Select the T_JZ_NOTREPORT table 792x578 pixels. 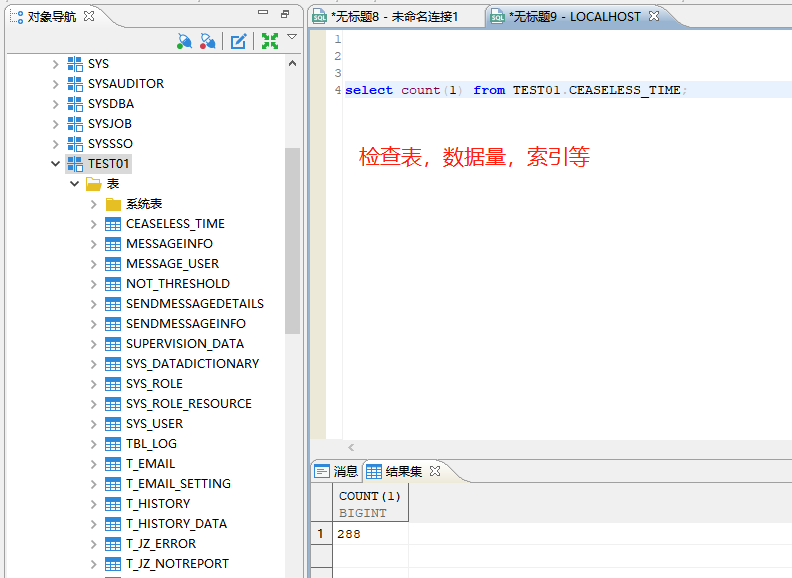[x=178, y=564]
